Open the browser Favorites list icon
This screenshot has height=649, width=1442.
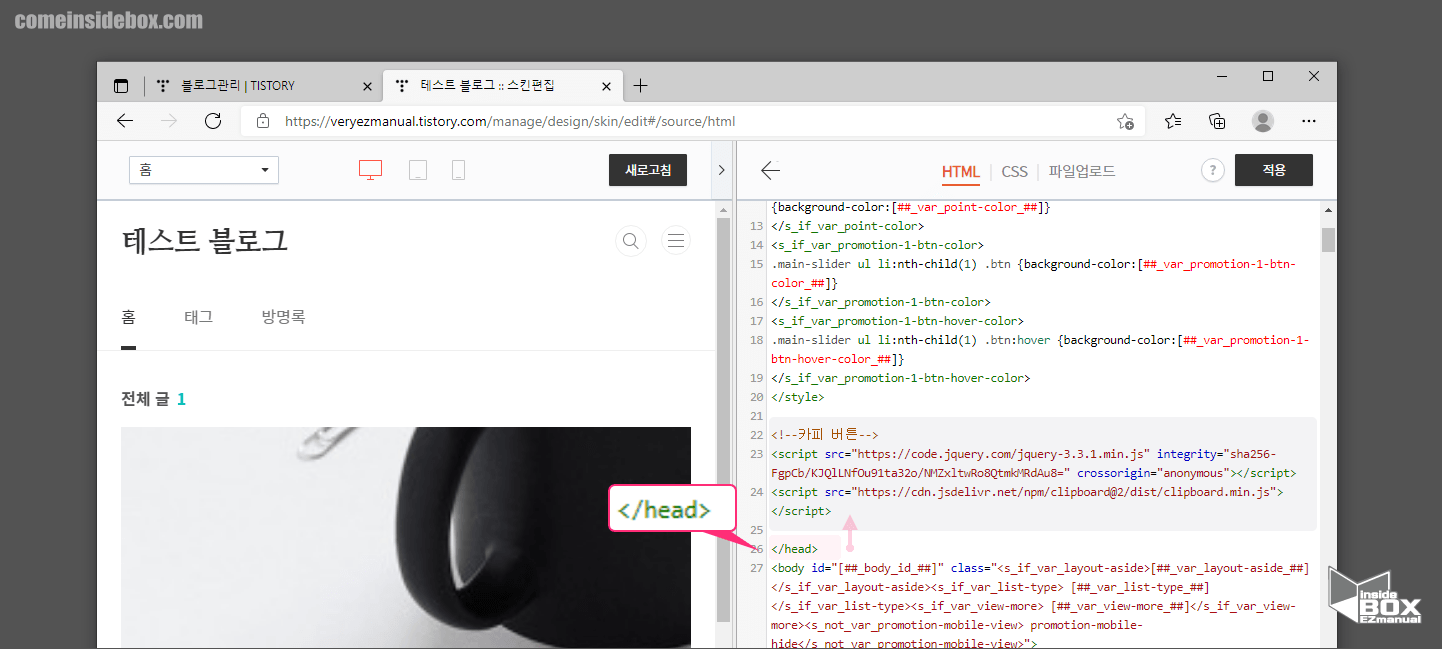1173,121
